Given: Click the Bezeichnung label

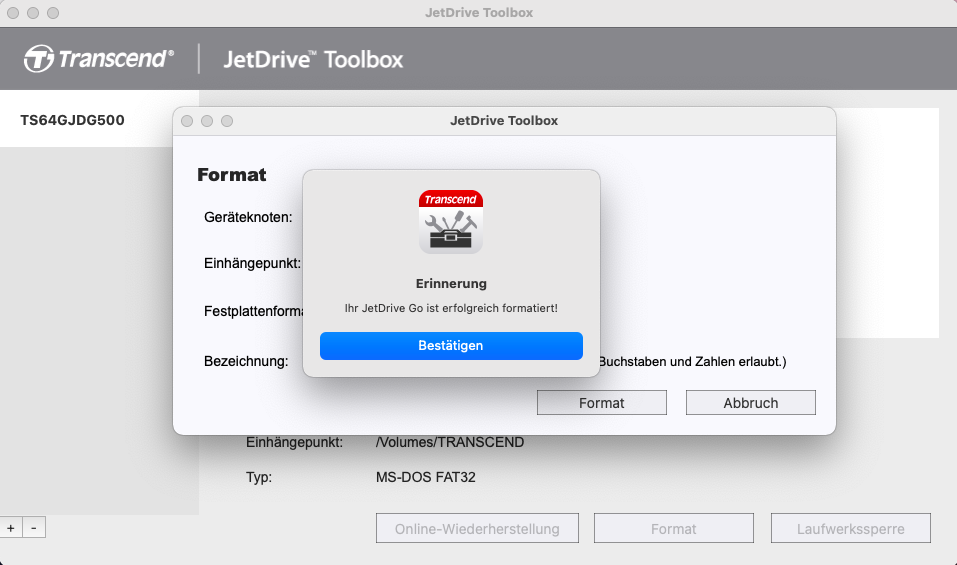Looking at the screenshot, I should coord(246,361).
